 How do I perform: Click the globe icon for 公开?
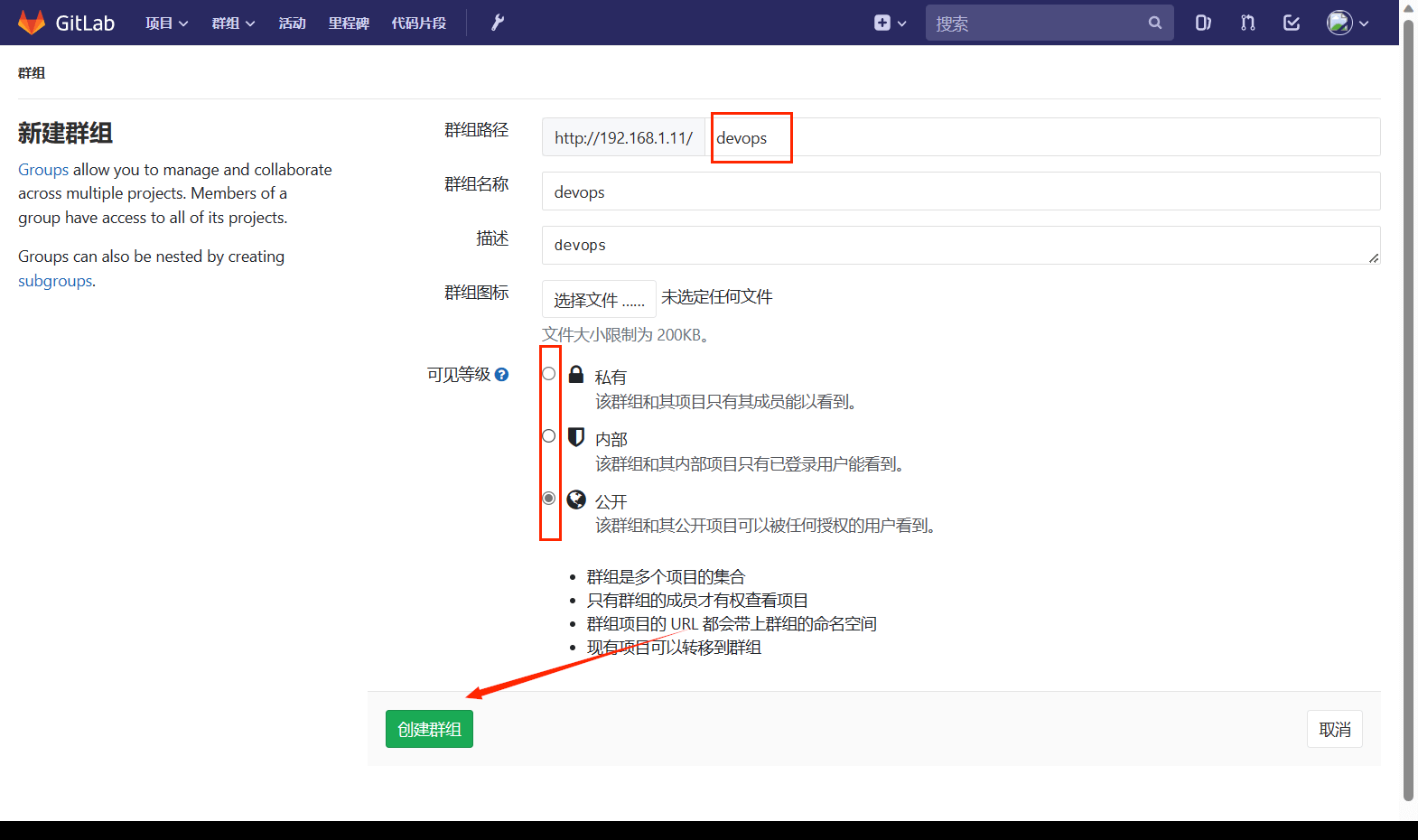click(x=576, y=499)
